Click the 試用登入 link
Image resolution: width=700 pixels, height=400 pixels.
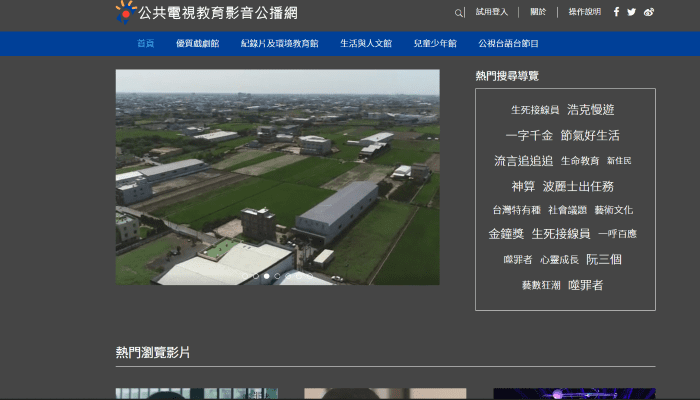point(491,12)
